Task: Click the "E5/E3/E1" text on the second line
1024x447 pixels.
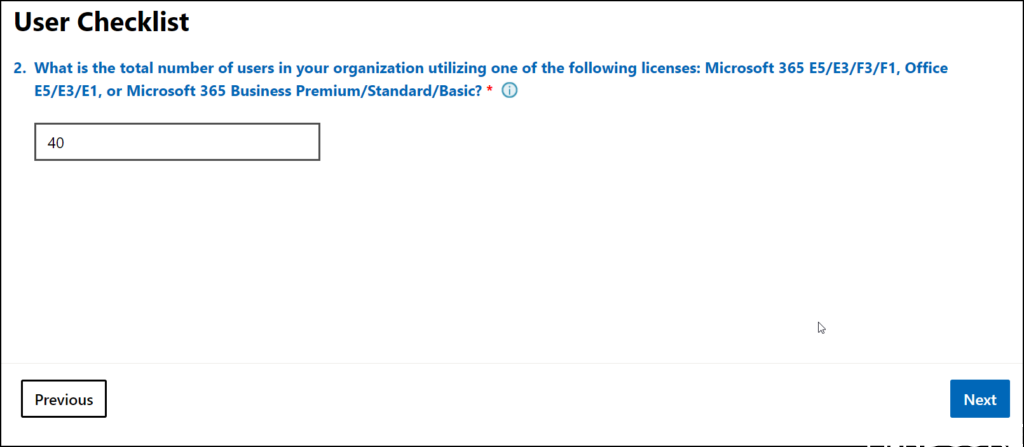Action: 67,91
